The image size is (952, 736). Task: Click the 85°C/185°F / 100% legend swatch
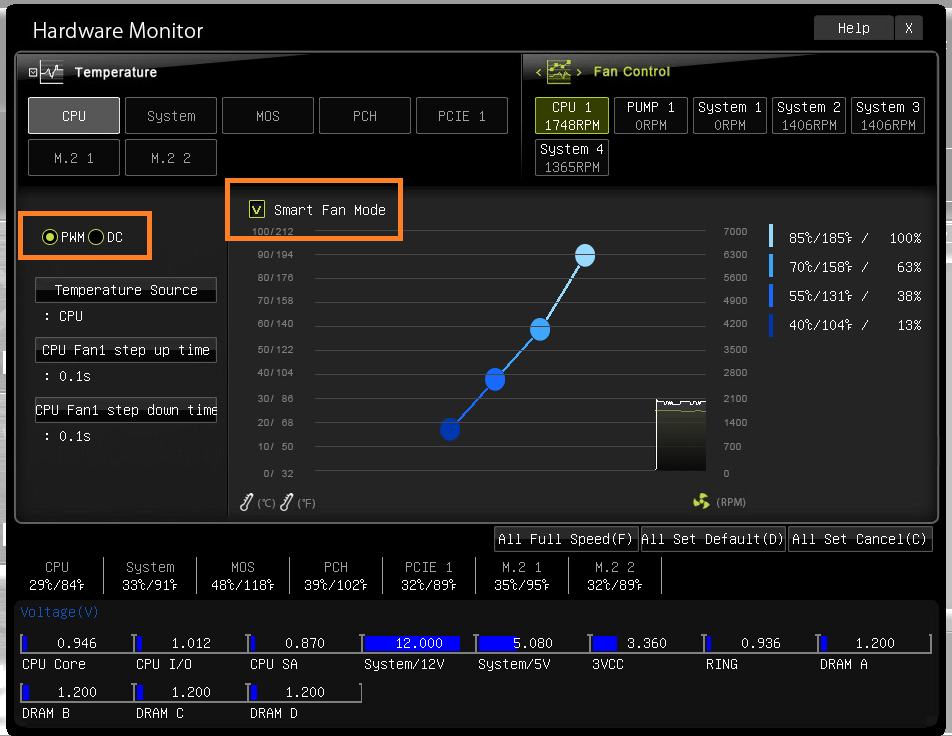(x=771, y=236)
